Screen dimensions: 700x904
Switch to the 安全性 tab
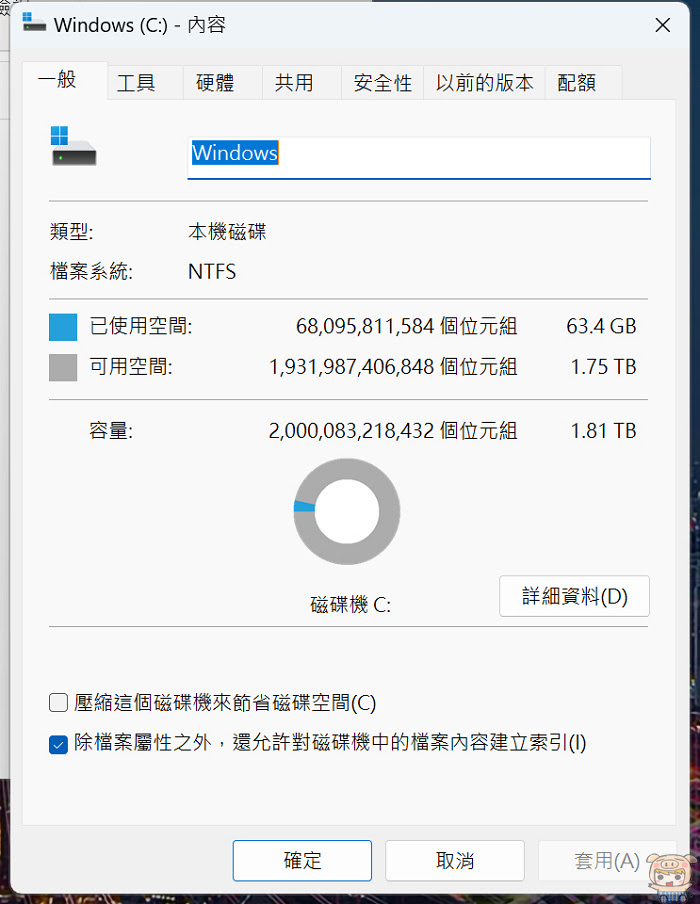(382, 83)
